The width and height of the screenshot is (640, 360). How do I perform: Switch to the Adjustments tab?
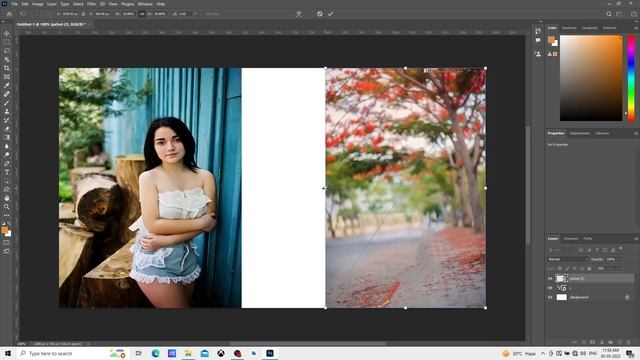click(580, 133)
